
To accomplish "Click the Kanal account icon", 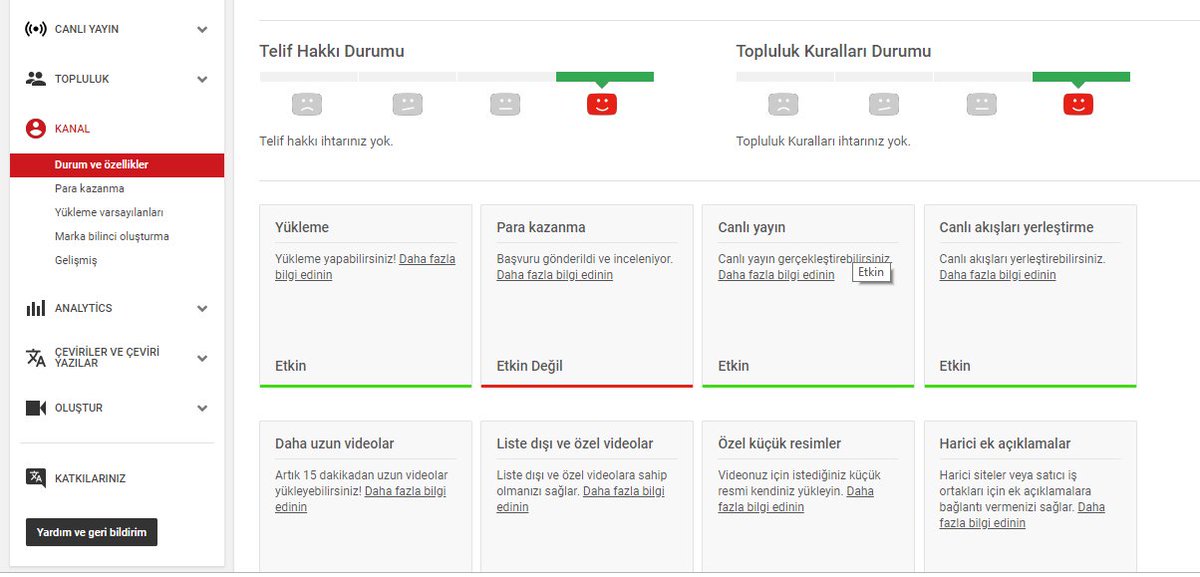I will point(36,128).
